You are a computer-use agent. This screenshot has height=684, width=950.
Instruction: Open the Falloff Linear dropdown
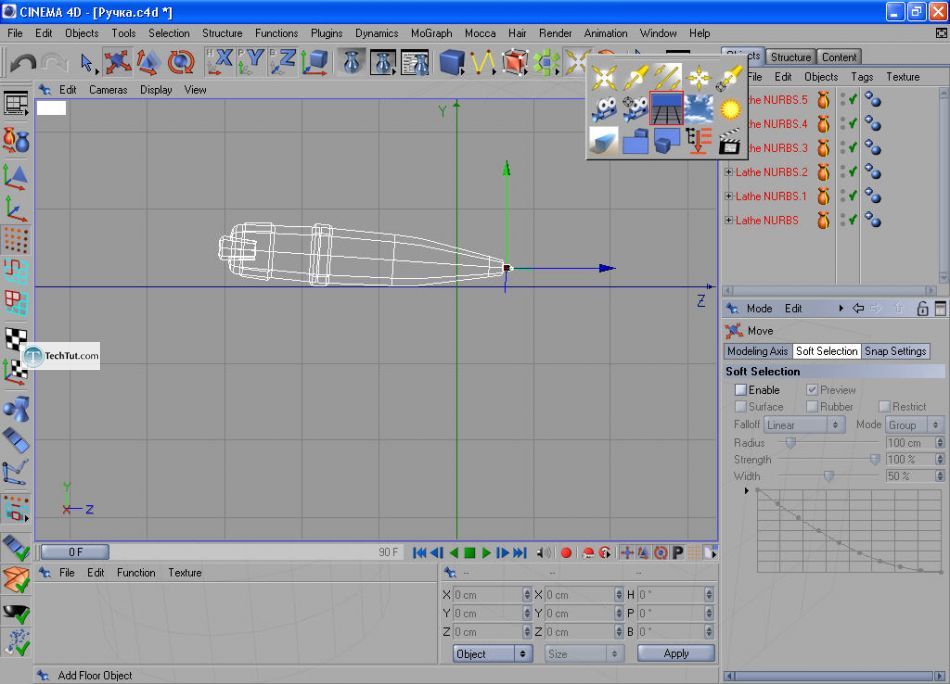pyautogui.click(x=804, y=425)
